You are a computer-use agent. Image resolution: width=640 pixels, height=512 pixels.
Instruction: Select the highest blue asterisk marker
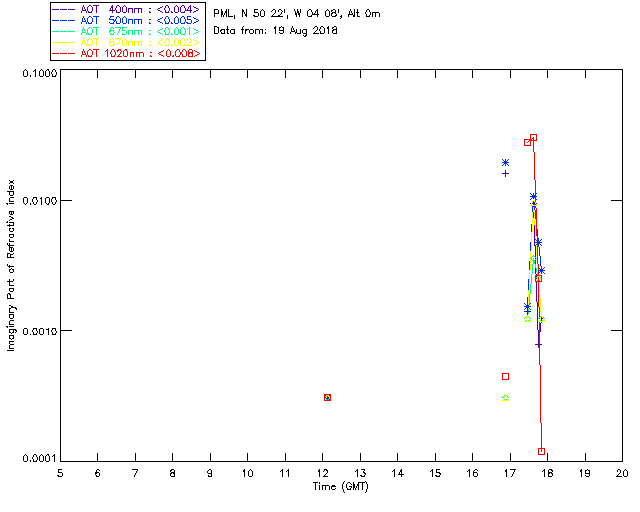(x=506, y=163)
